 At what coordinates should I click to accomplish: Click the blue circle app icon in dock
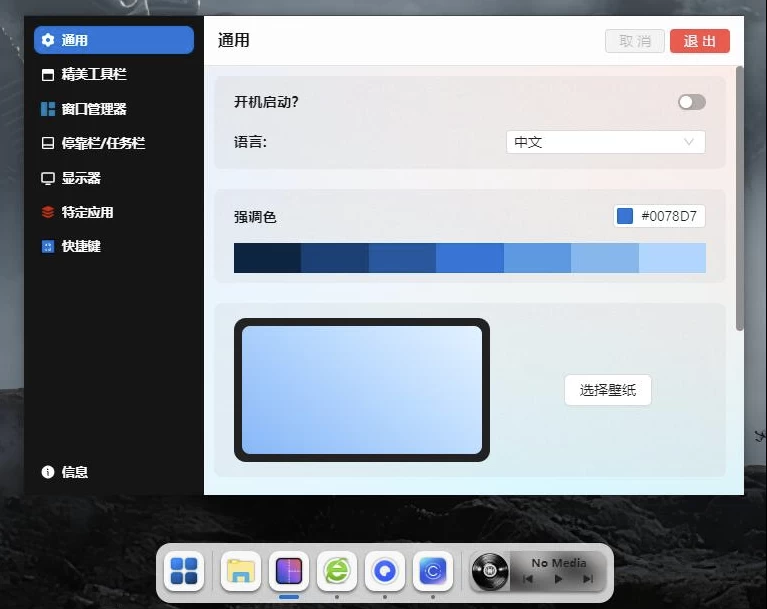pos(385,571)
